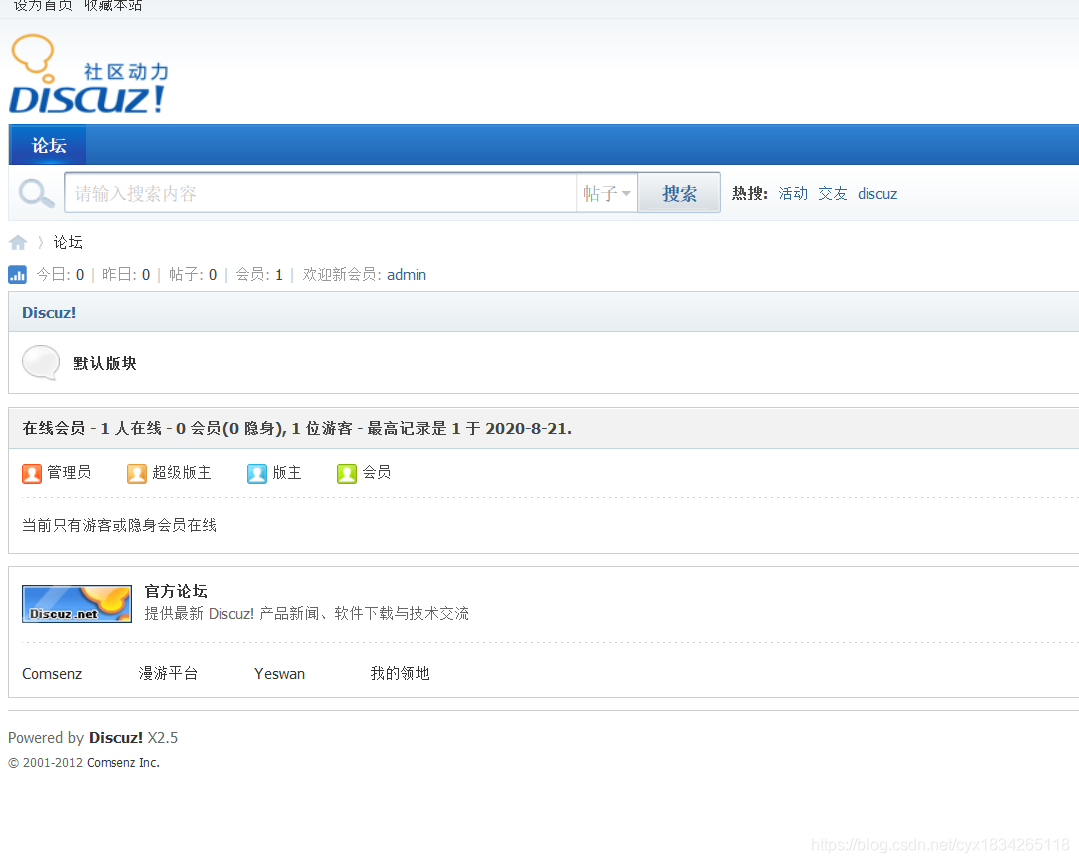
Task: Click 收藏本站 at the top
Action: pyautogui.click(x=113, y=6)
